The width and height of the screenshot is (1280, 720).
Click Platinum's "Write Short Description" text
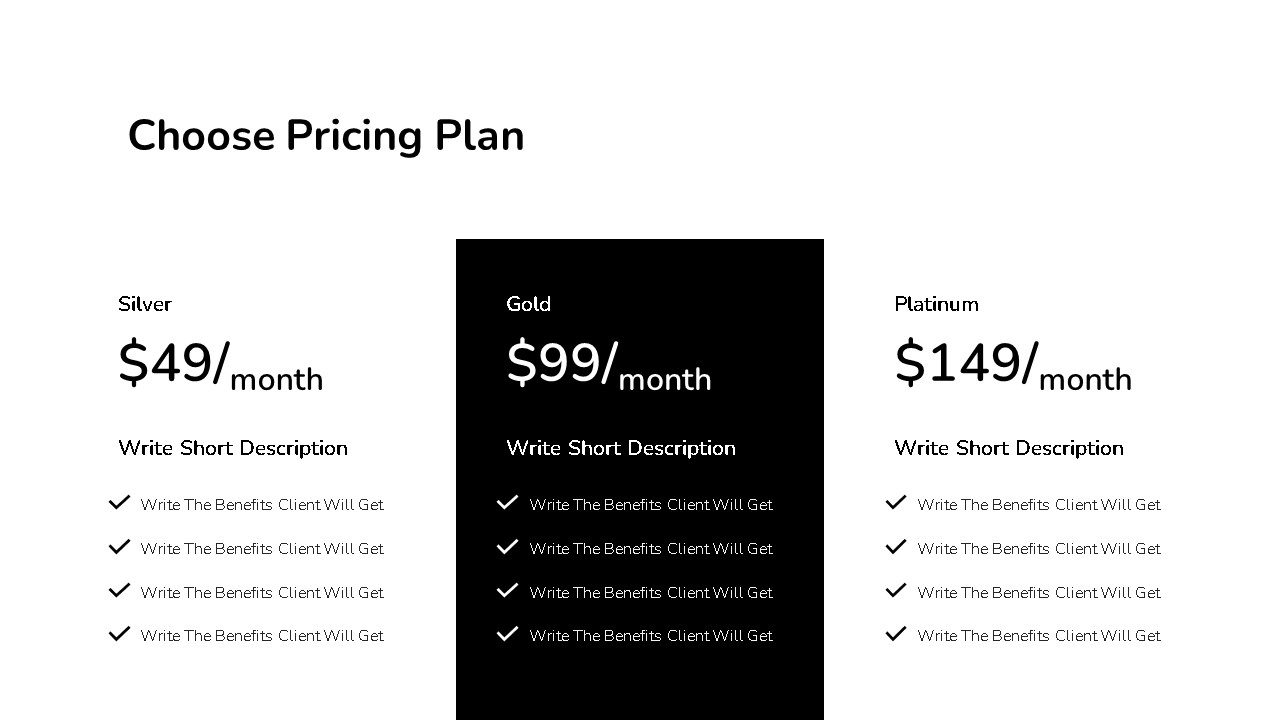(x=1009, y=448)
